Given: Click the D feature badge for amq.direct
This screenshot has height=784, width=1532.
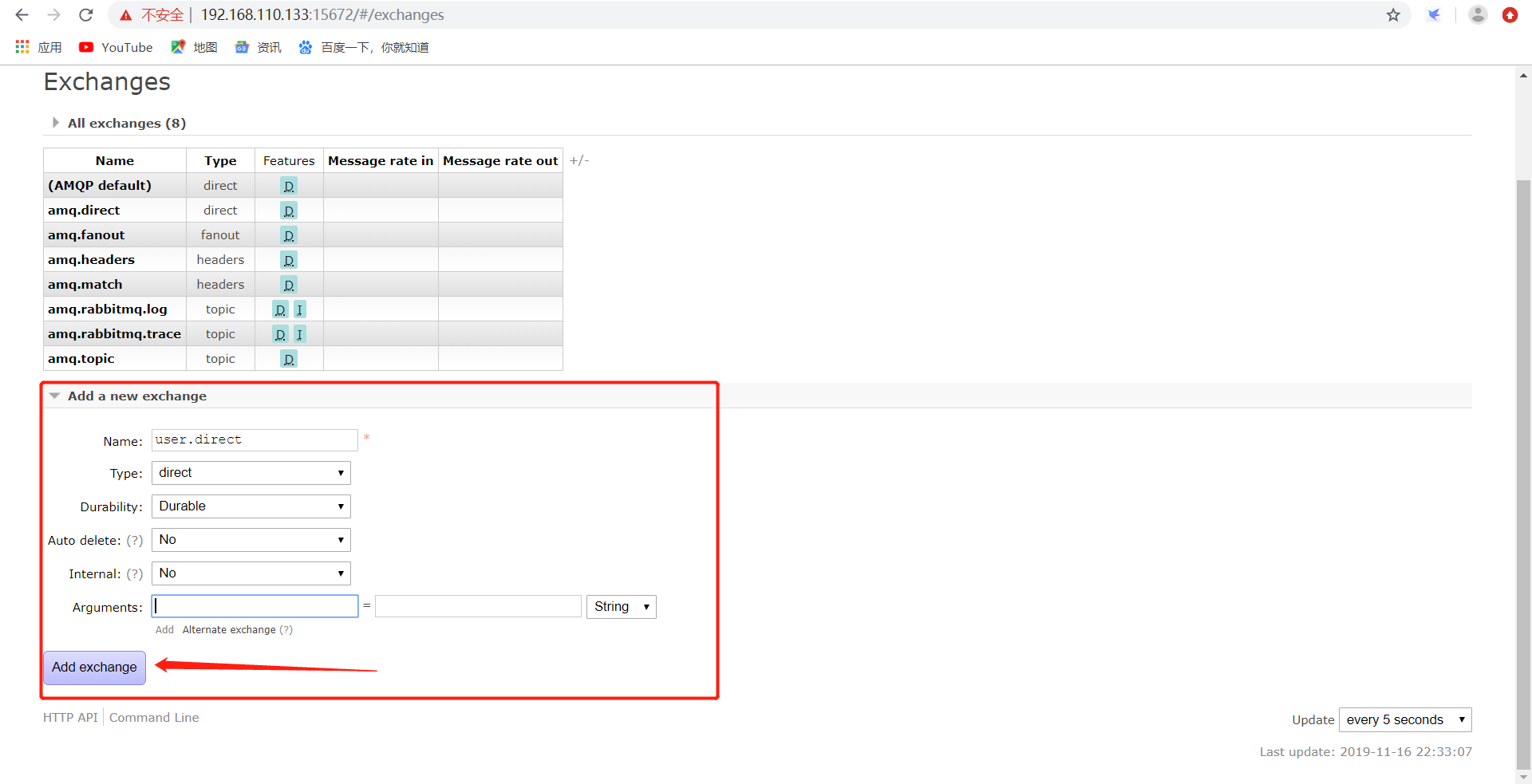Looking at the screenshot, I should pos(289,211).
